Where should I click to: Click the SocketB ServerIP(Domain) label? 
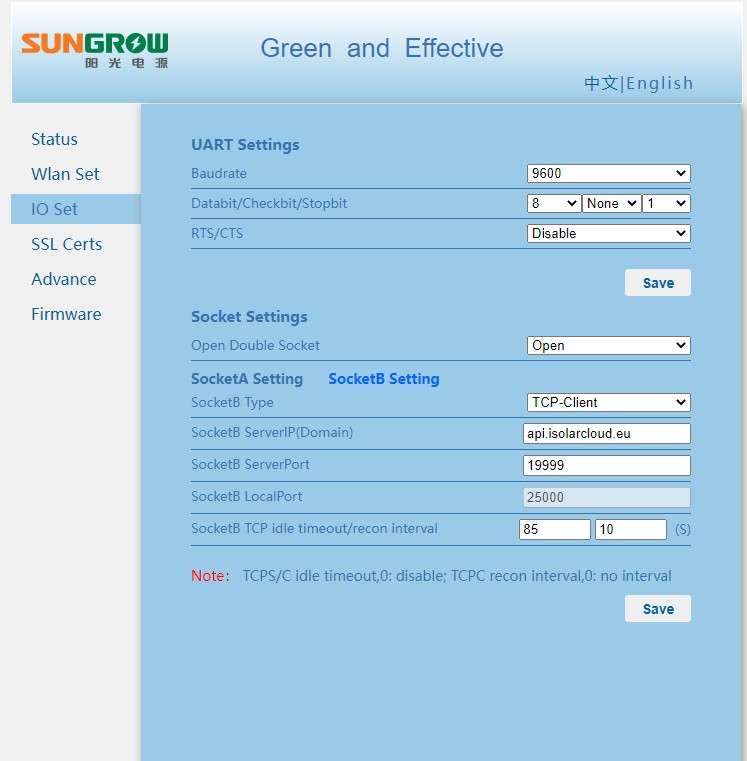[x=272, y=432]
